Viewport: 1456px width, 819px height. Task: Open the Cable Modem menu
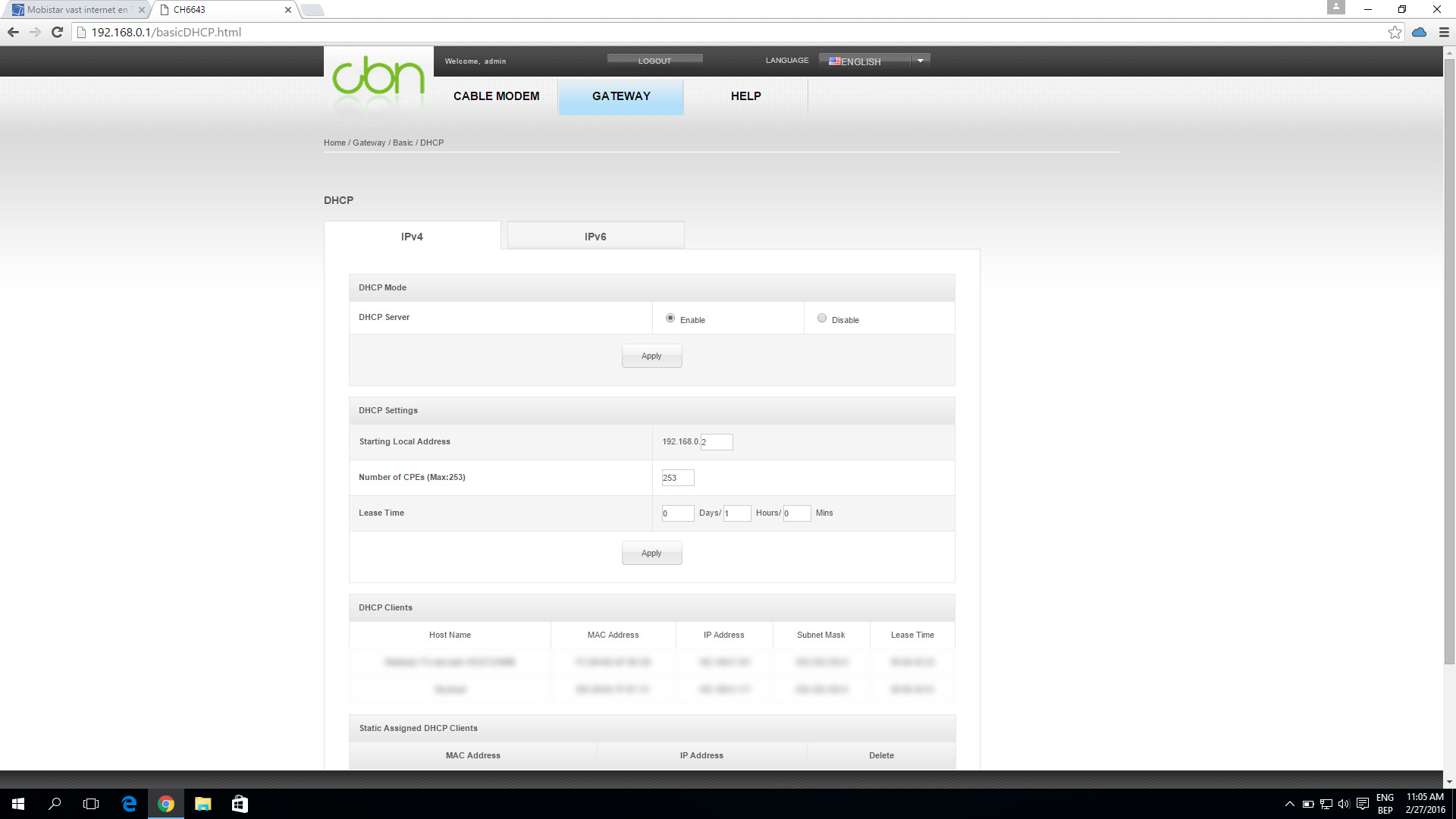click(496, 96)
